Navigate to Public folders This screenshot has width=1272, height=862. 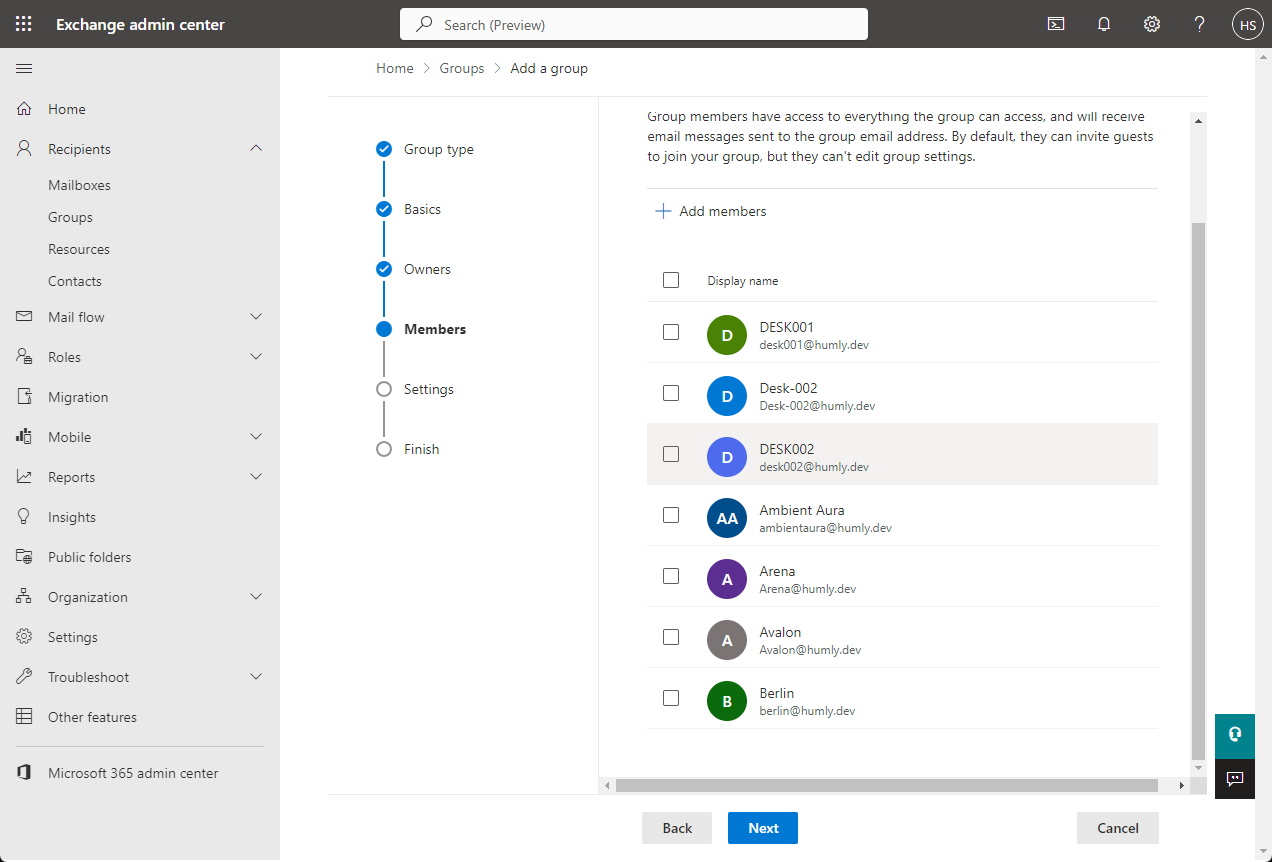click(x=91, y=556)
